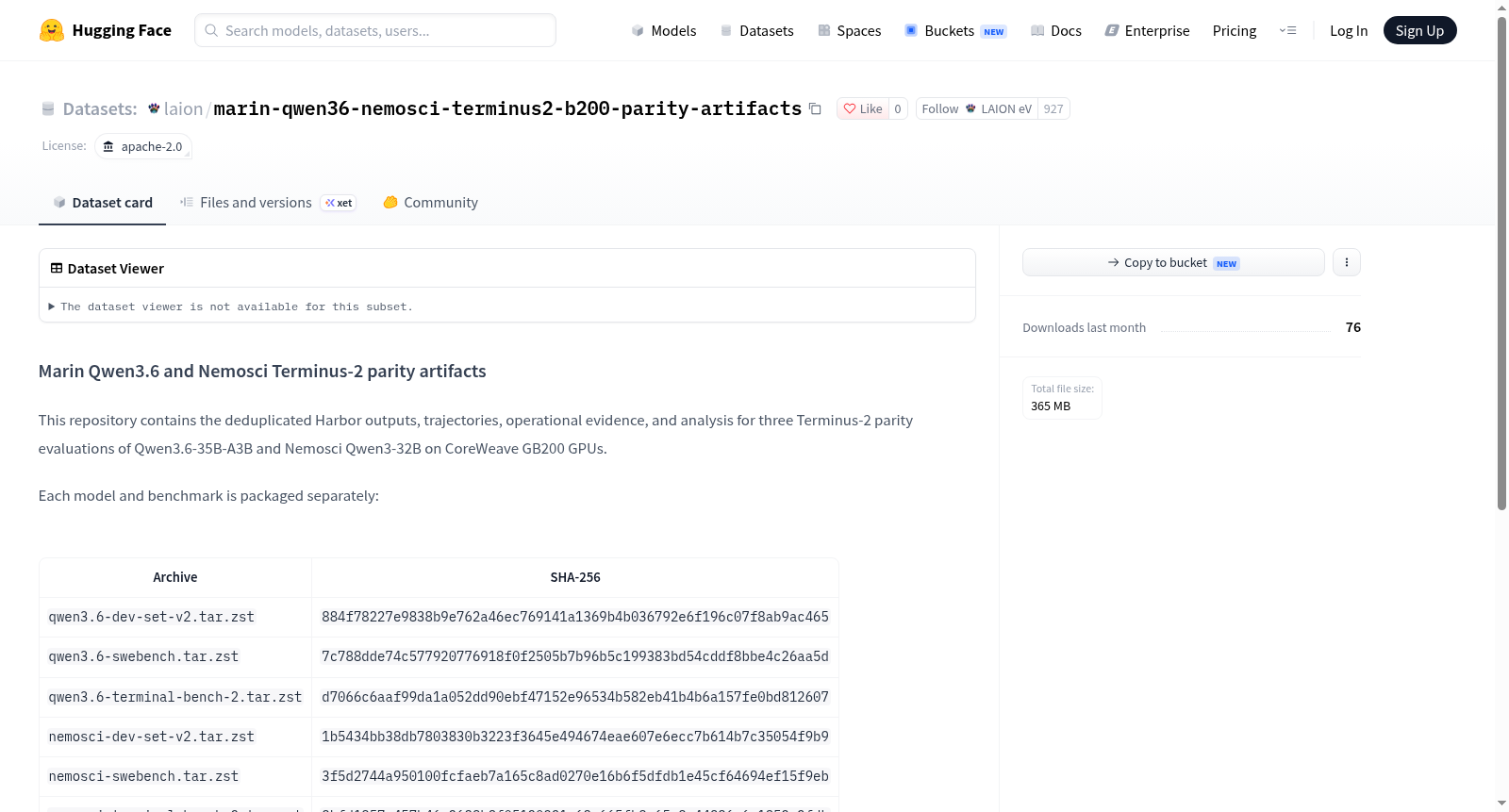
Task: Click the Docs book icon
Action: pos(1037,30)
